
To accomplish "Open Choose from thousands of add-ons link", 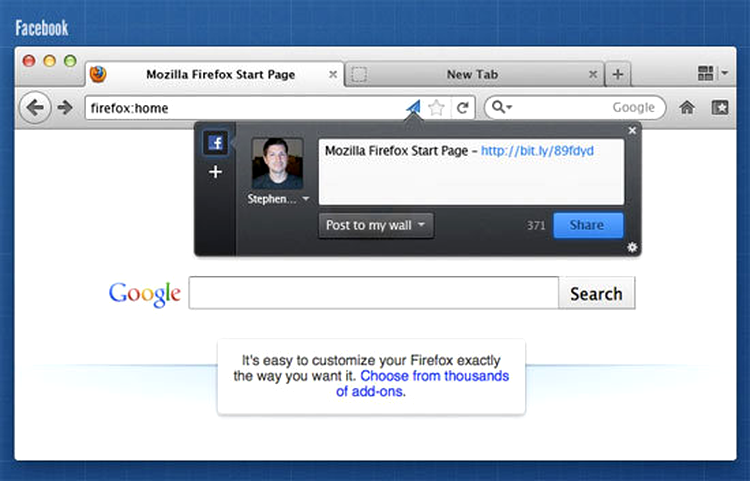I will click(422, 383).
